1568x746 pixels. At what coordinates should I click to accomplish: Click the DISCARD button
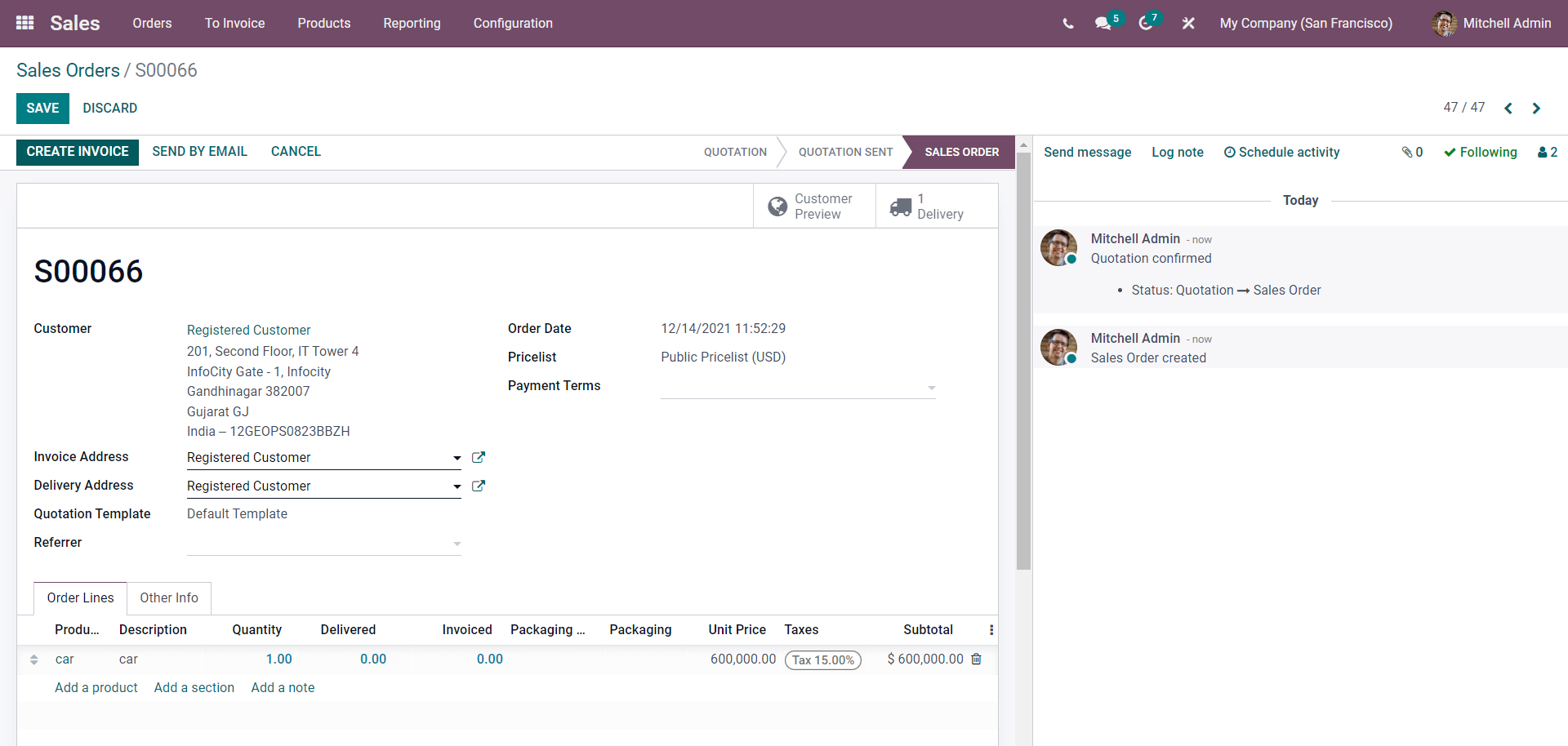[x=109, y=109]
